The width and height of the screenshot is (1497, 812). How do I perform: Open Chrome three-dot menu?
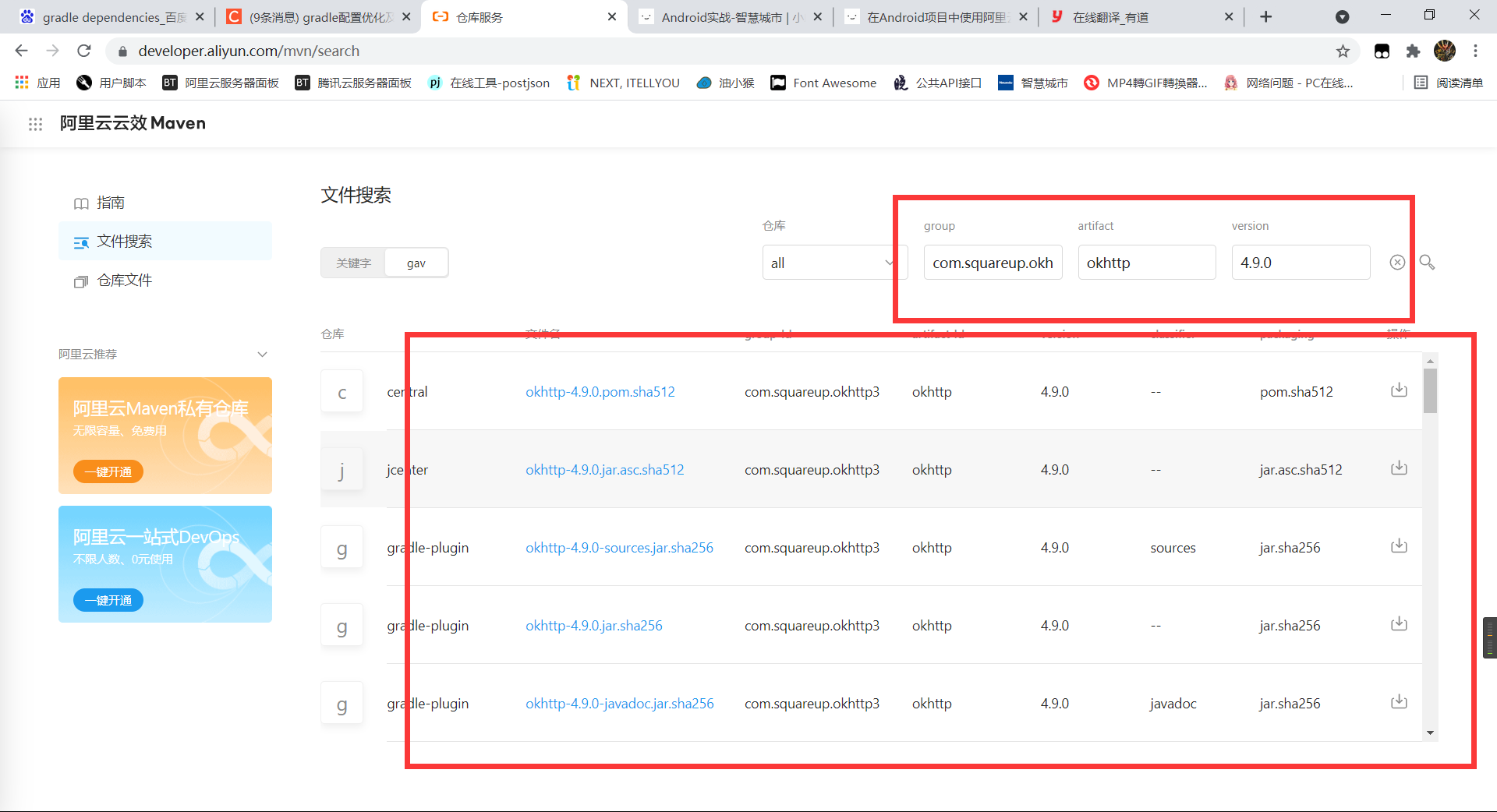click(1475, 51)
